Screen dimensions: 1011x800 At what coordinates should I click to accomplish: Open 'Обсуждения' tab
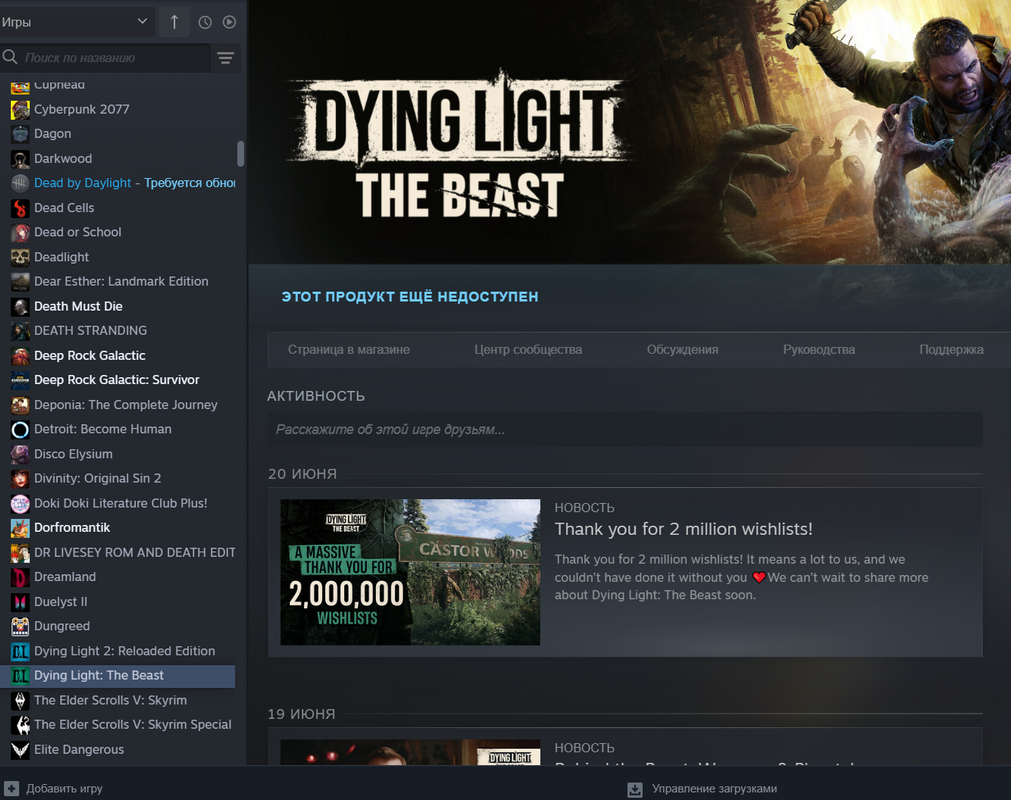click(x=682, y=349)
